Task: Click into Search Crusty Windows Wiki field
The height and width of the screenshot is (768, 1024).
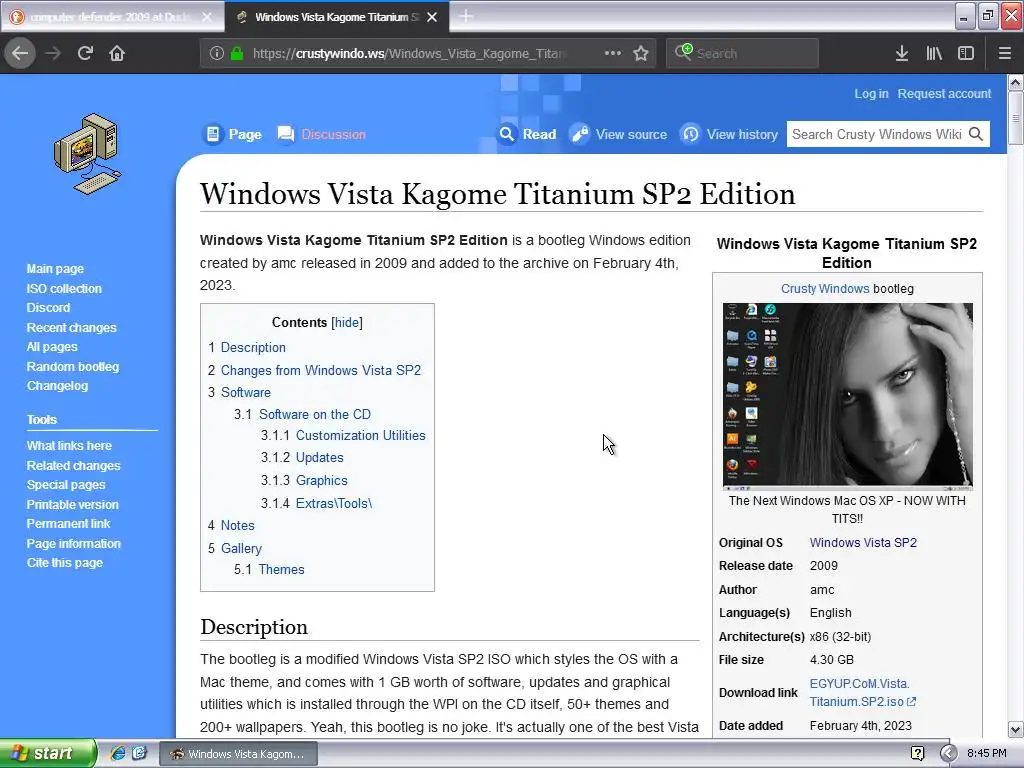Action: tap(876, 135)
